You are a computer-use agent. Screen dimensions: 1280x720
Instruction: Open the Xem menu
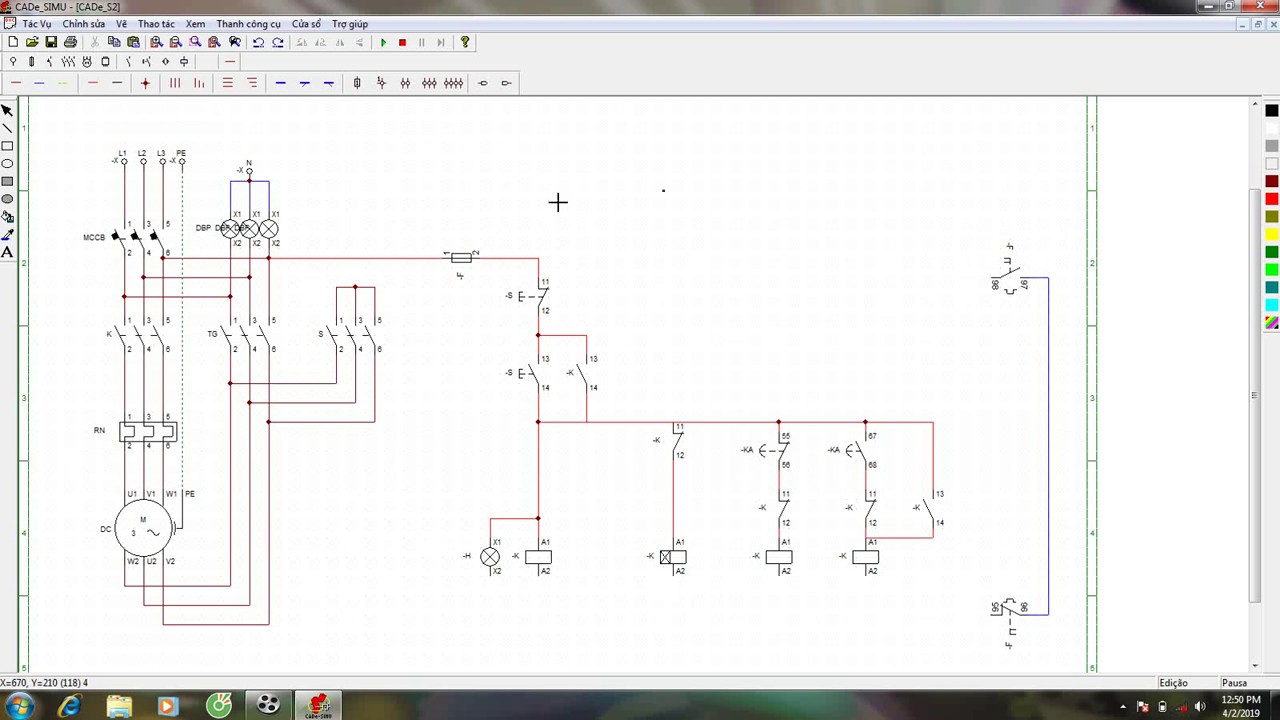pyautogui.click(x=195, y=24)
